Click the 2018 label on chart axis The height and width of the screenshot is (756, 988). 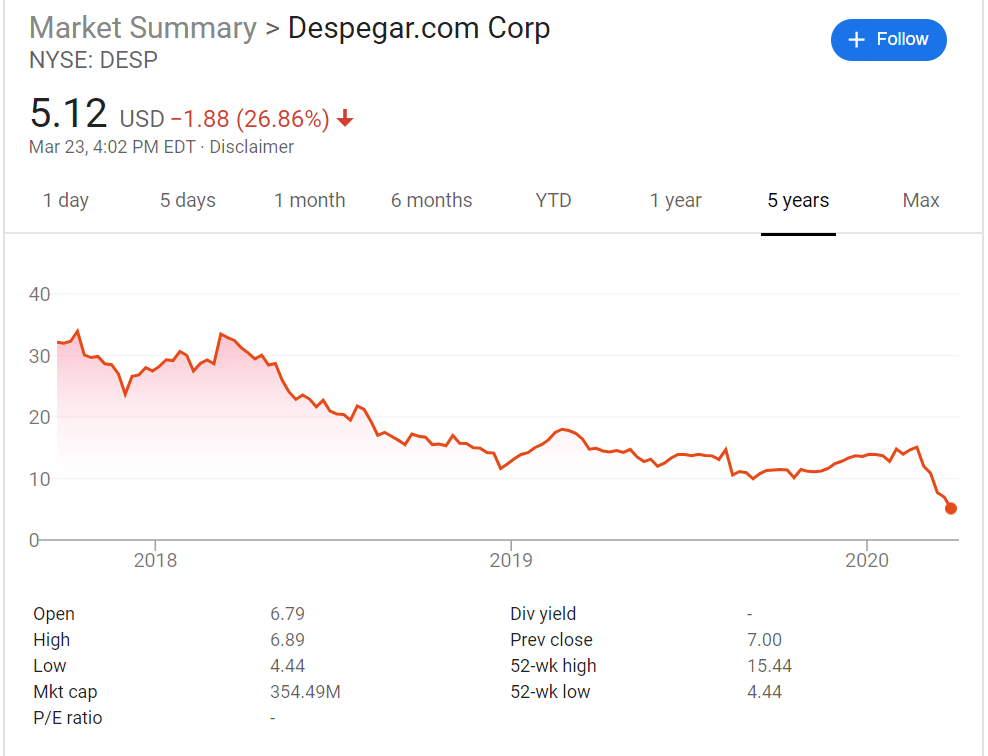(155, 560)
